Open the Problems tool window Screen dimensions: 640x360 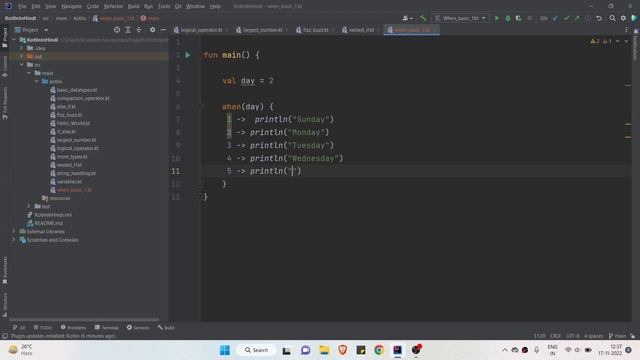(x=73, y=327)
